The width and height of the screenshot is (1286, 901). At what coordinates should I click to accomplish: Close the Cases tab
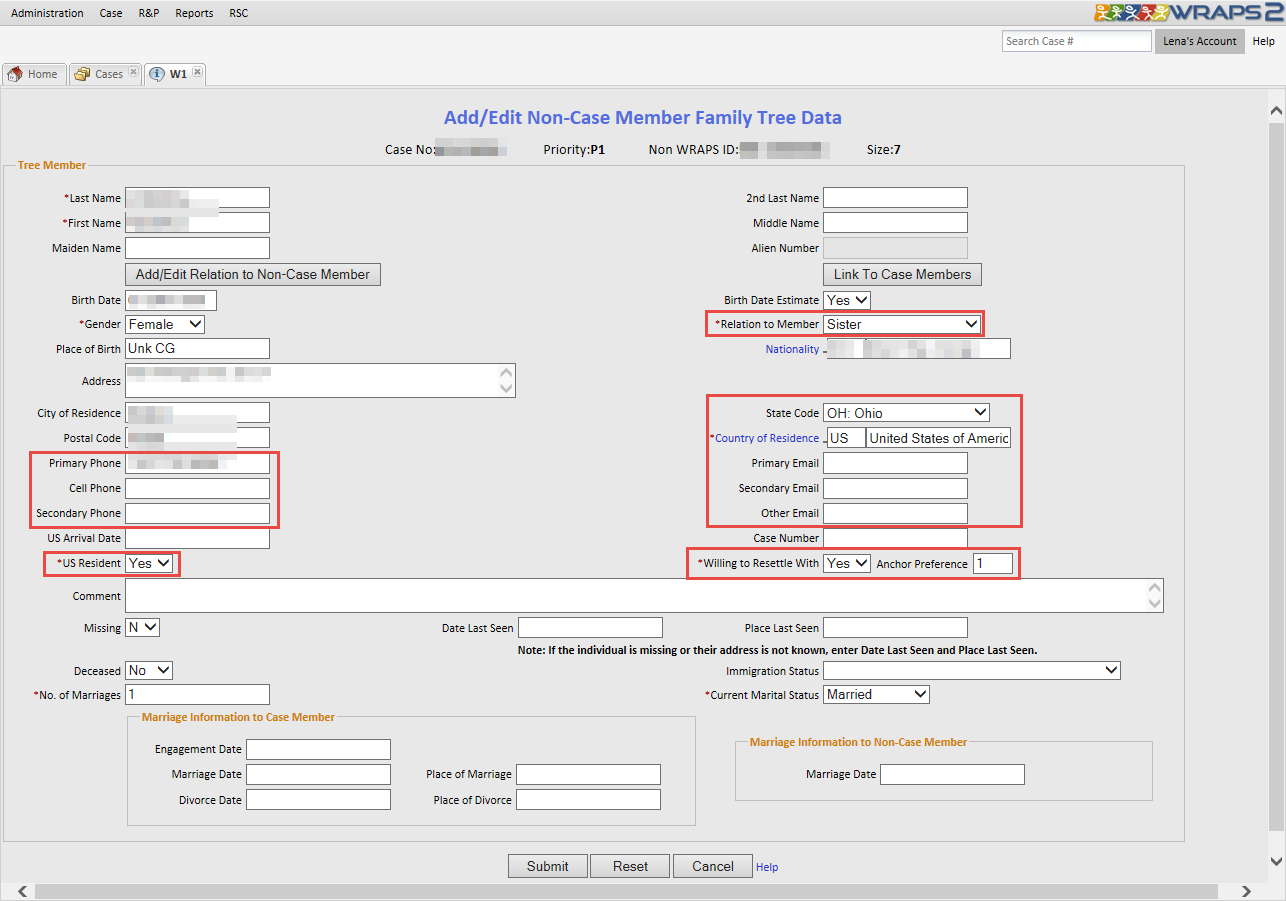point(133,73)
